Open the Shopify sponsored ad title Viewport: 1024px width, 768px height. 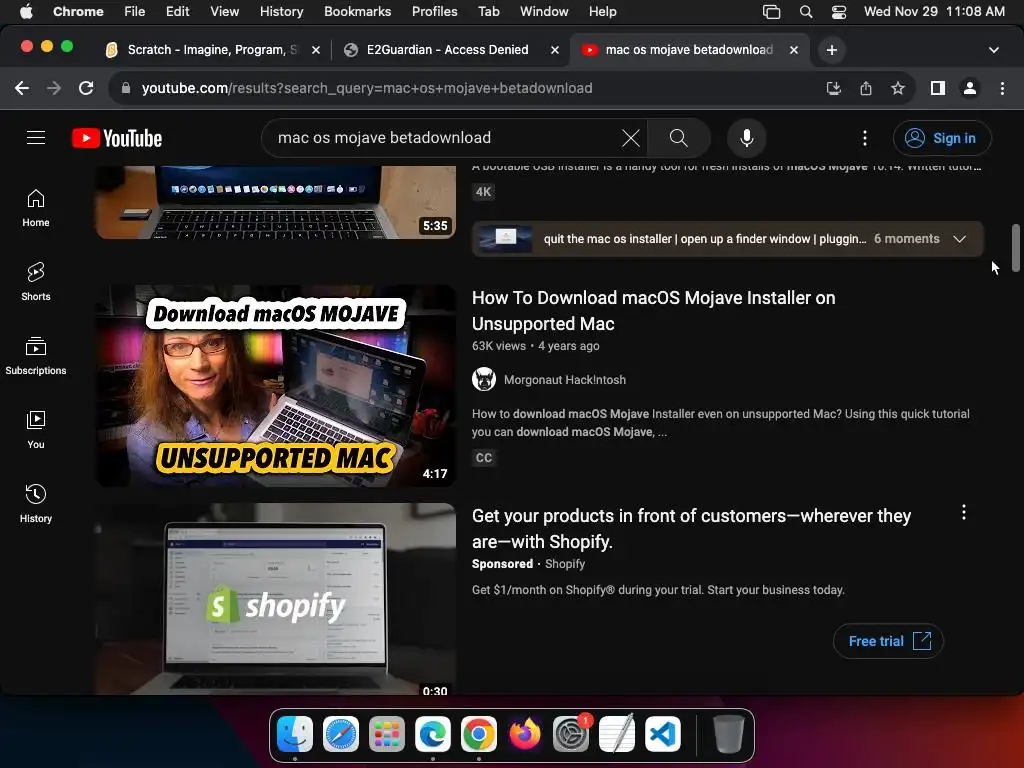click(x=691, y=529)
